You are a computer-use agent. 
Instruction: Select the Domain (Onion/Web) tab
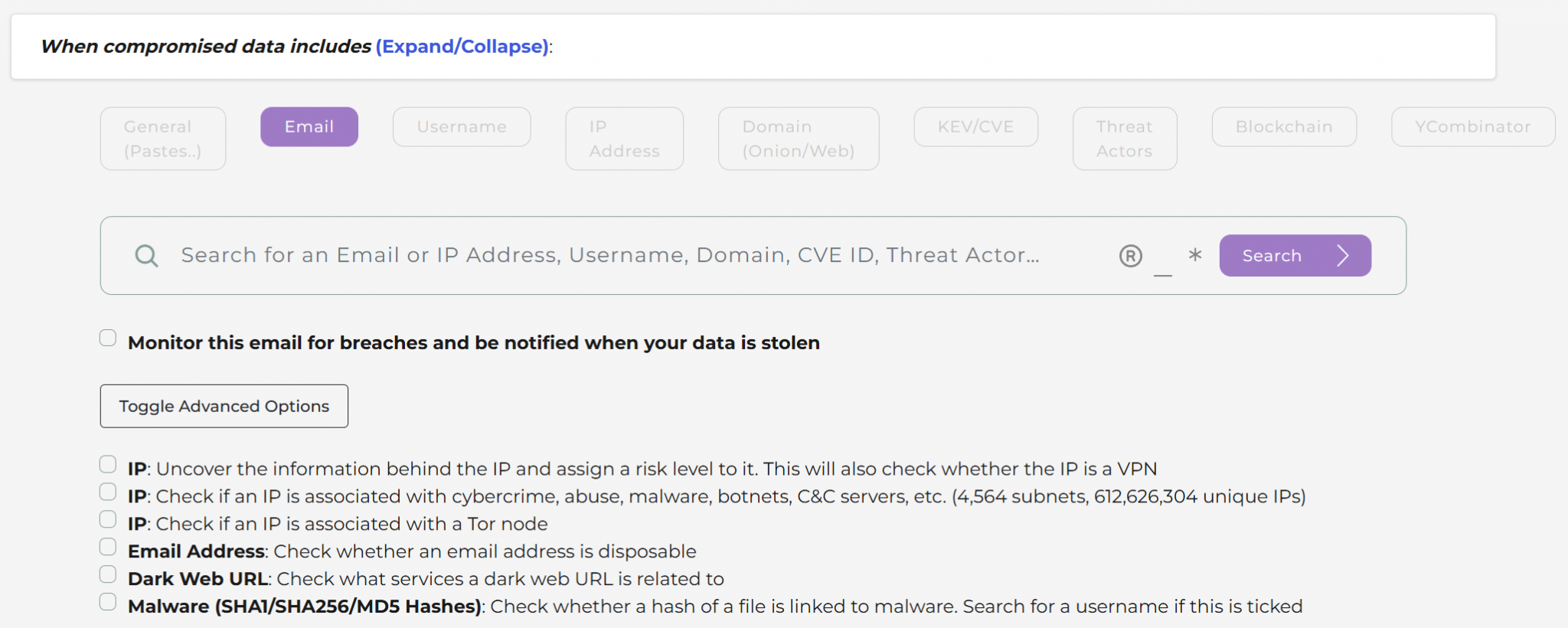point(798,139)
